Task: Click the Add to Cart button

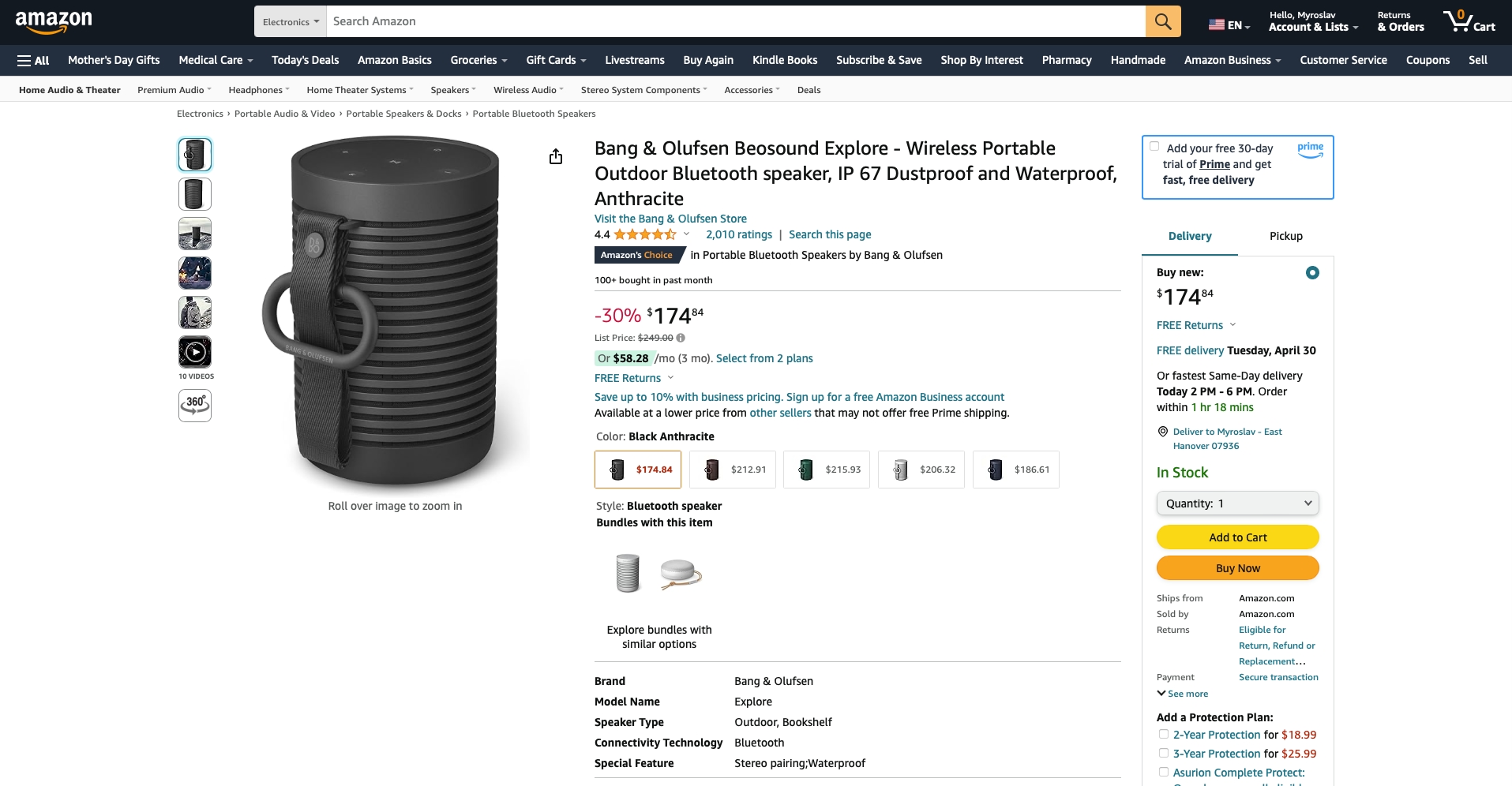Action: pyautogui.click(x=1237, y=537)
